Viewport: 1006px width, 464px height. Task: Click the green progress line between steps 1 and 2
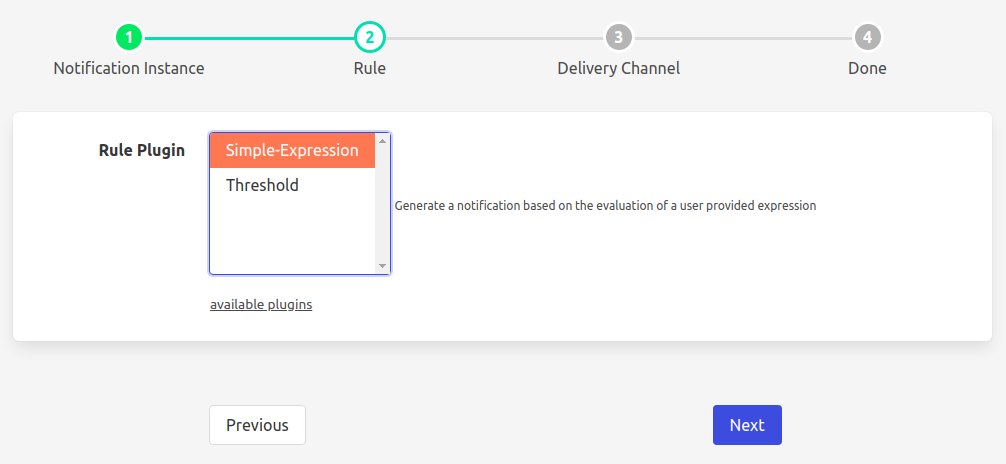(249, 38)
